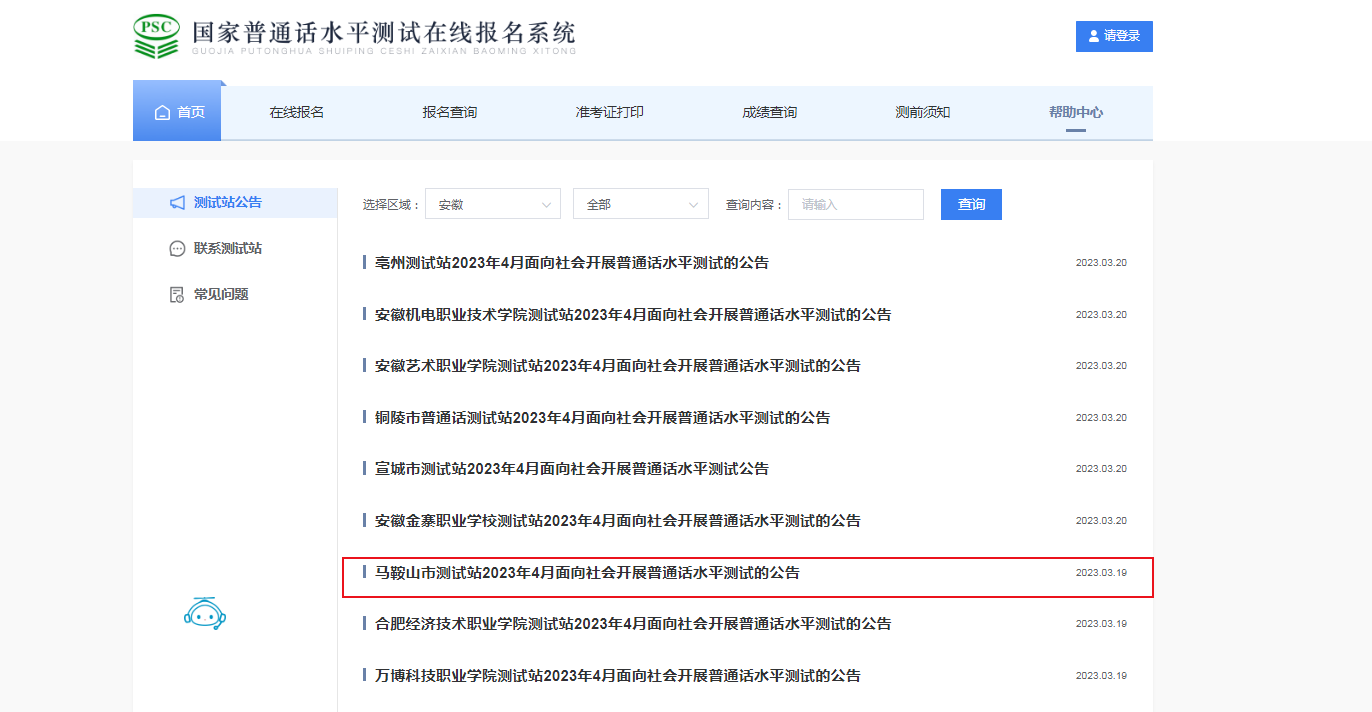1372x712 pixels.
Task: Click the user icon in 请登录 button
Action: click(x=1093, y=36)
